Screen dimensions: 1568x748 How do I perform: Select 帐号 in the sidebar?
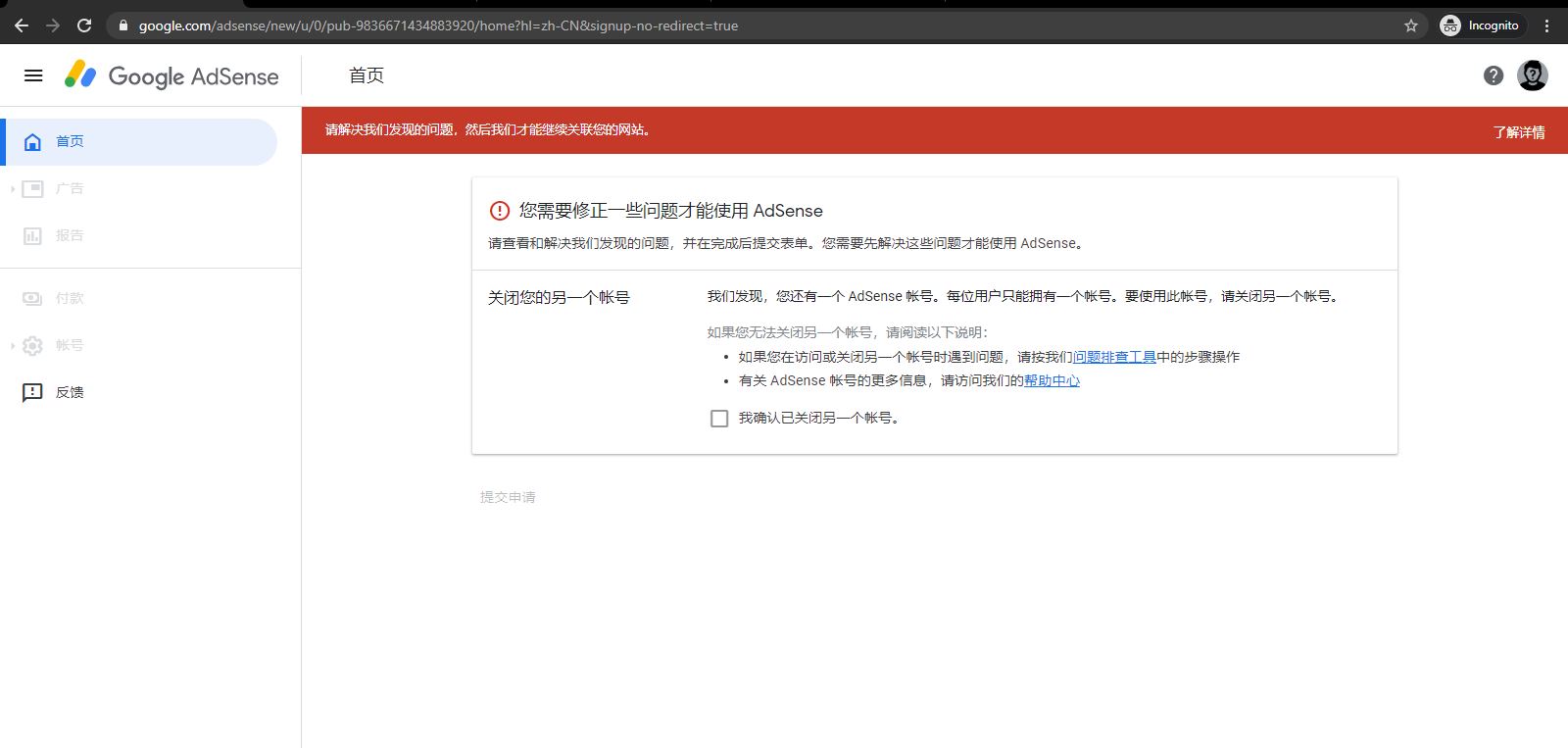139,346
